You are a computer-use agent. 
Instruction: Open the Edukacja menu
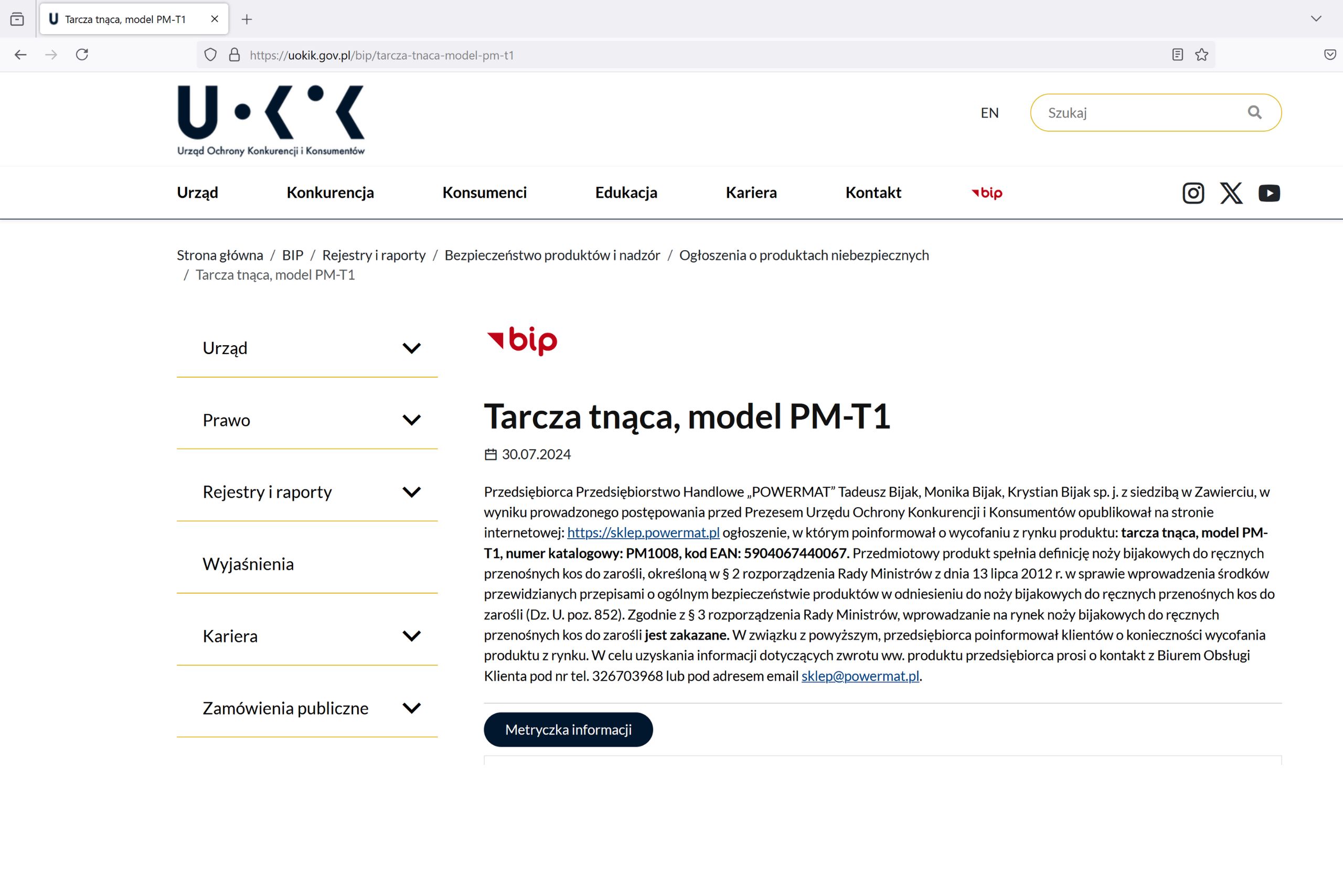point(626,193)
